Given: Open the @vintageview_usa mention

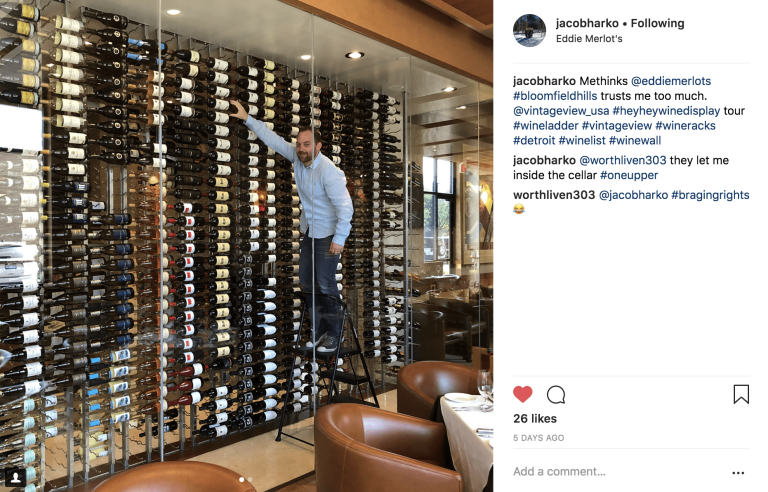Looking at the screenshot, I should pos(561,111).
